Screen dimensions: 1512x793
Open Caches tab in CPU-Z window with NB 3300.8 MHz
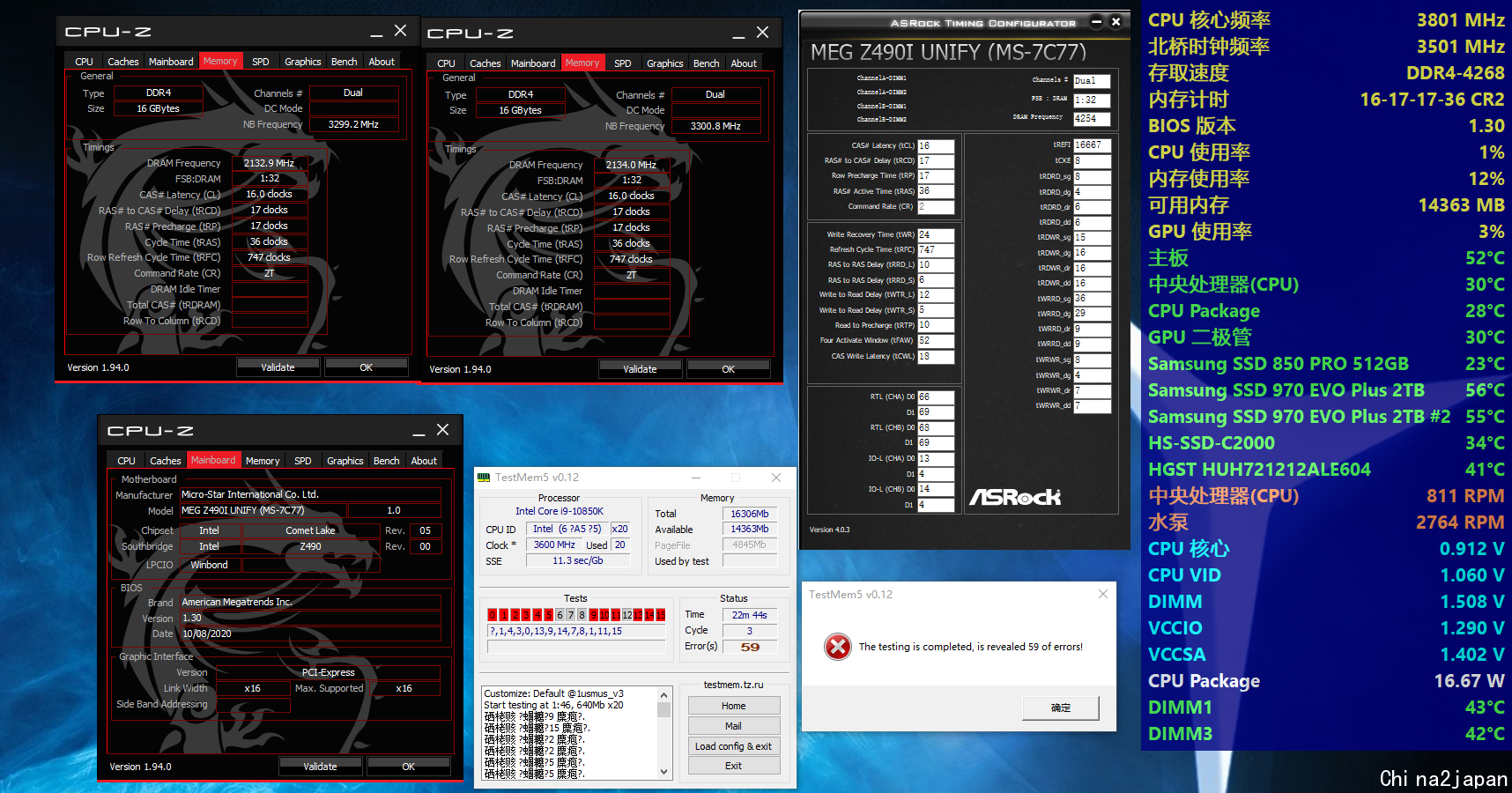click(x=485, y=63)
